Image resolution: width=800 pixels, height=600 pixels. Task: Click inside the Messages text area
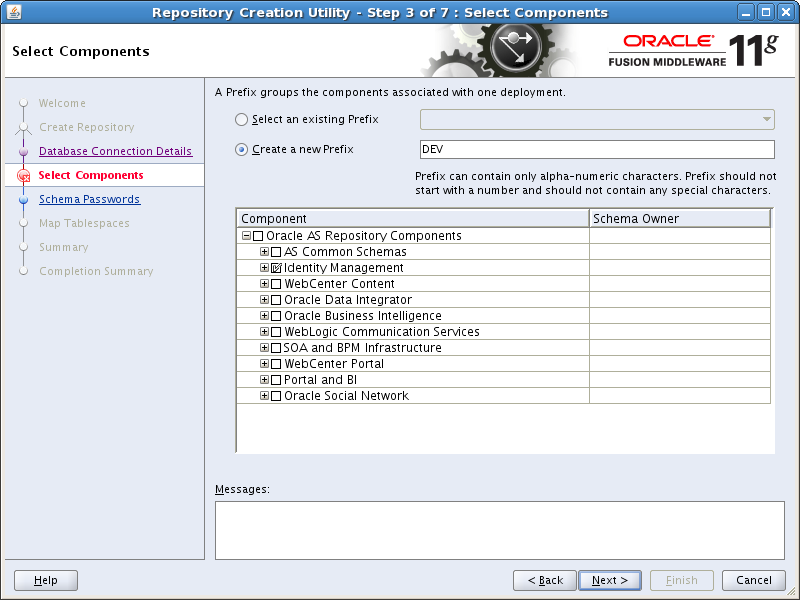pos(499,530)
